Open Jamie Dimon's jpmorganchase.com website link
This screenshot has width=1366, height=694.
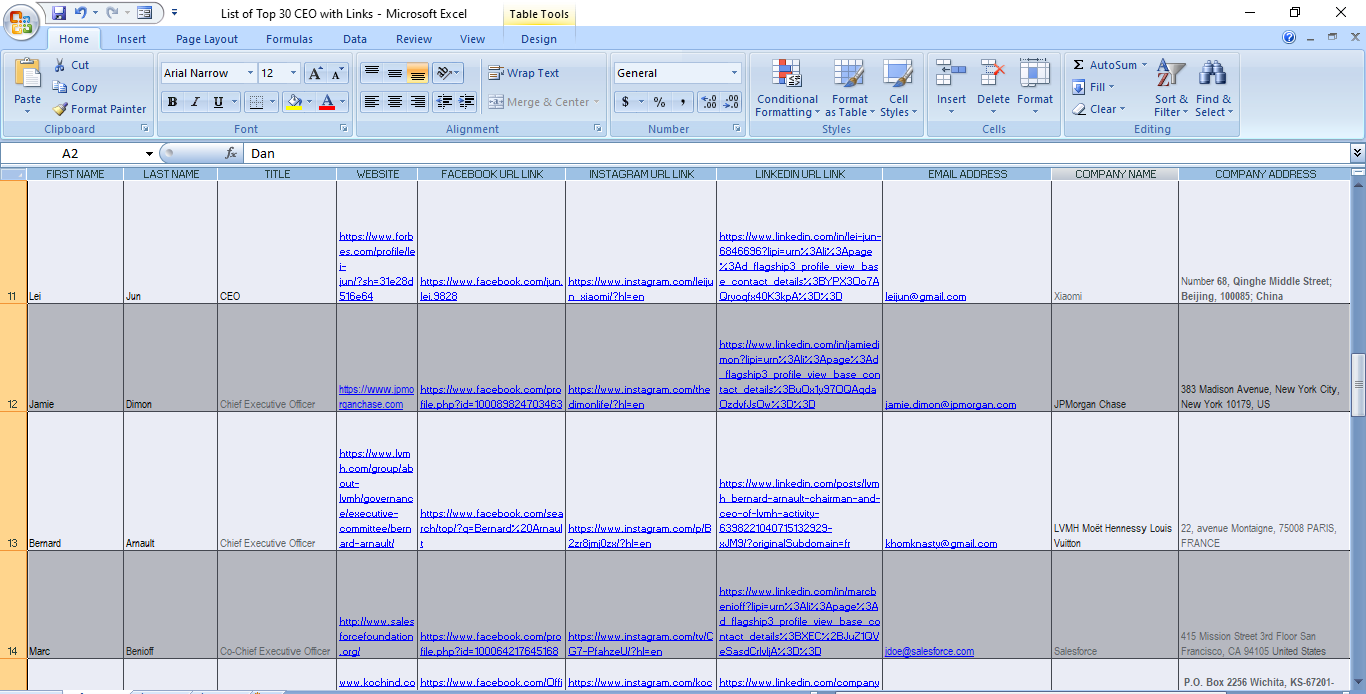[376, 397]
